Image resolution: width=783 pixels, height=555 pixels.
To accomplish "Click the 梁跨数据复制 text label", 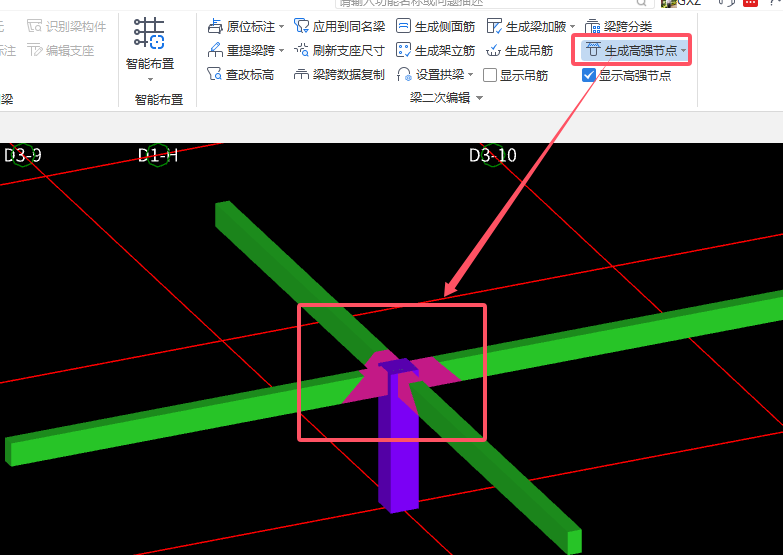I will 349,74.
